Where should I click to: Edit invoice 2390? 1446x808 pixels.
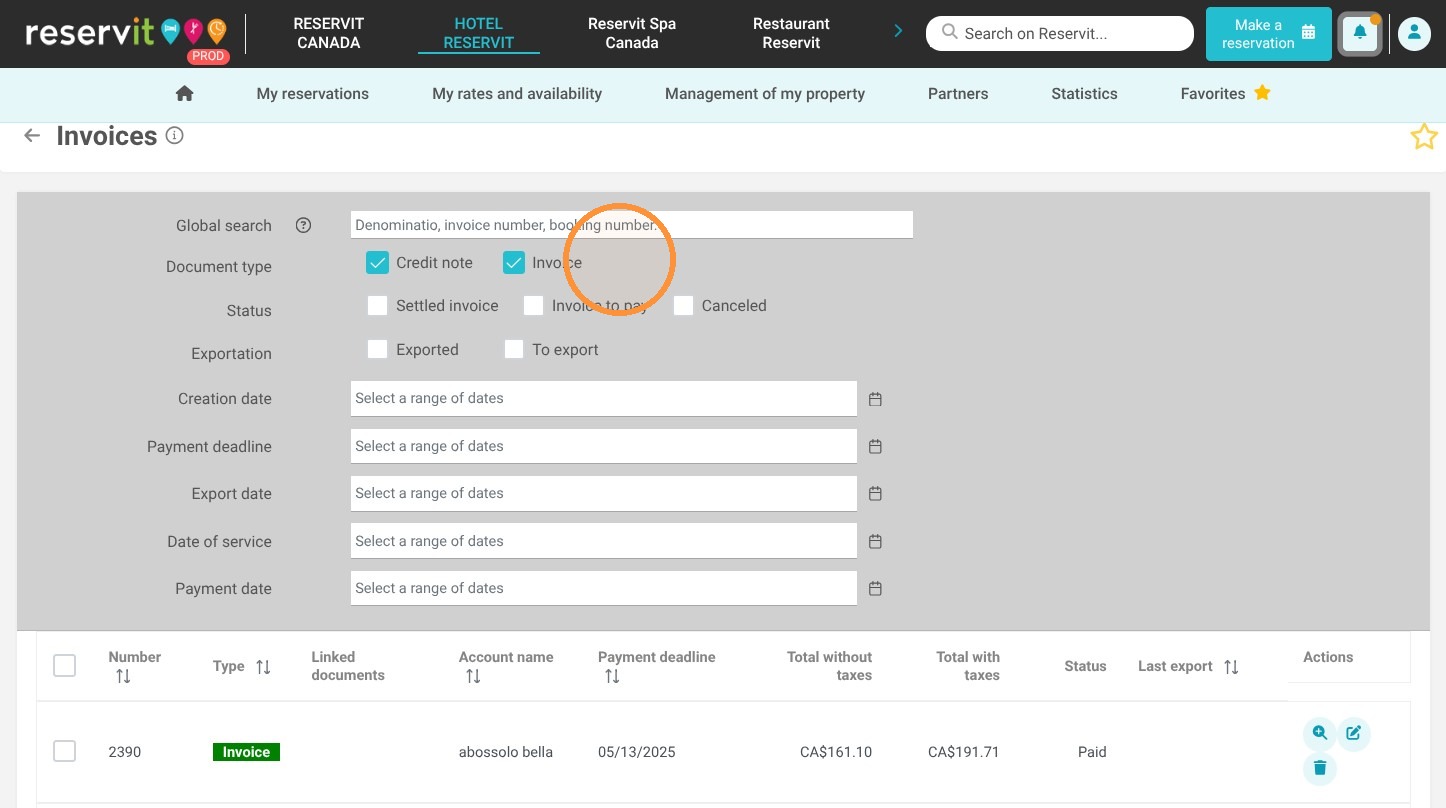click(1354, 733)
